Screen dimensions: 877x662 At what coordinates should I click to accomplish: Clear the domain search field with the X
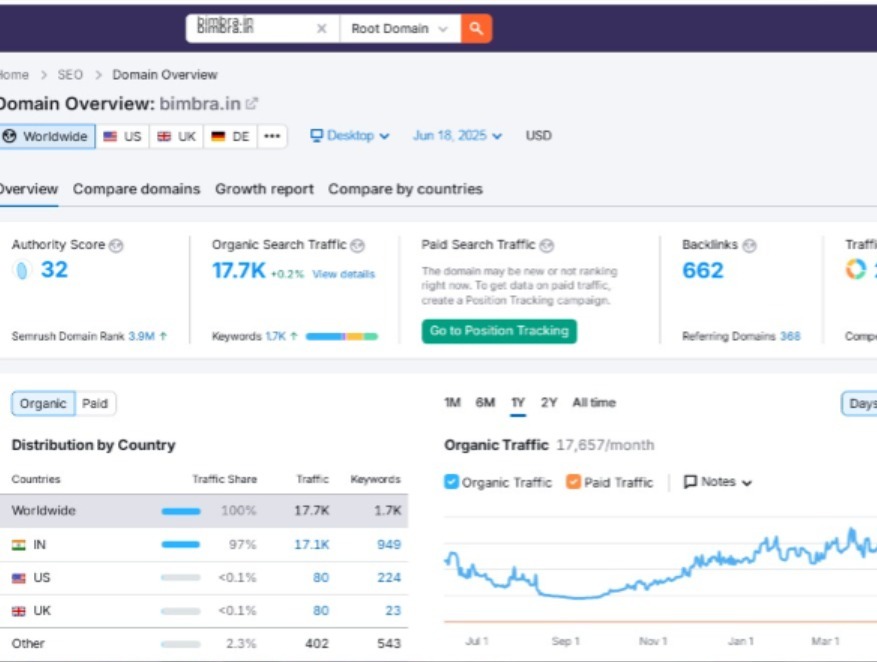tap(322, 29)
